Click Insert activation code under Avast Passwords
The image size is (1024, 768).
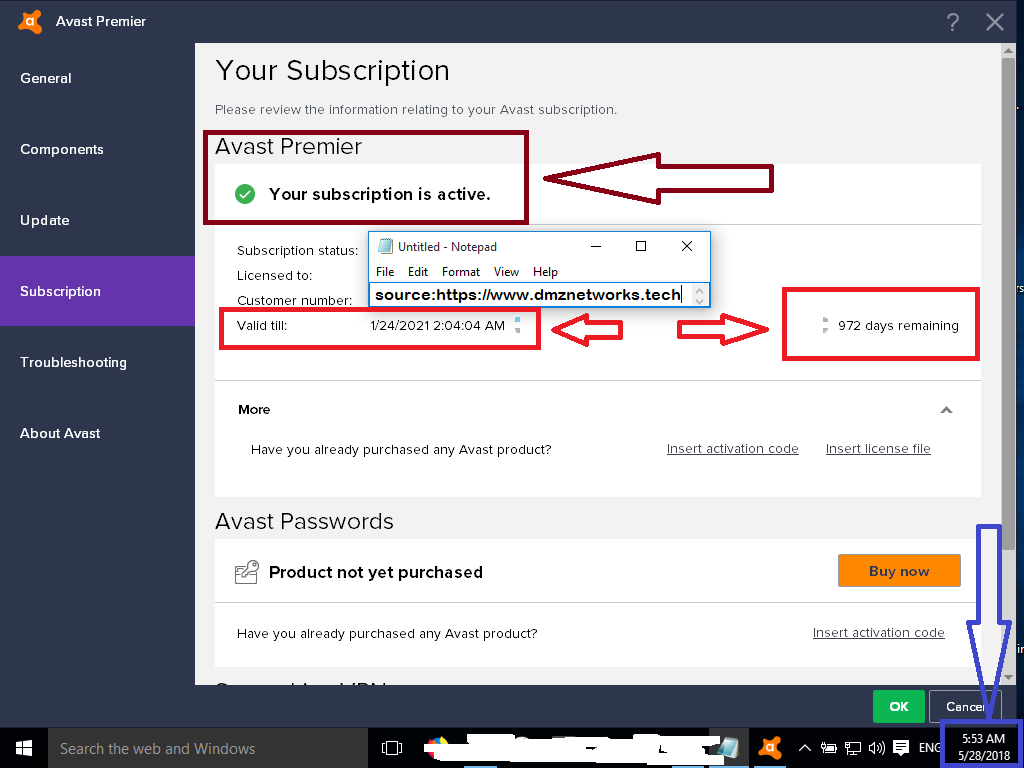coord(878,633)
